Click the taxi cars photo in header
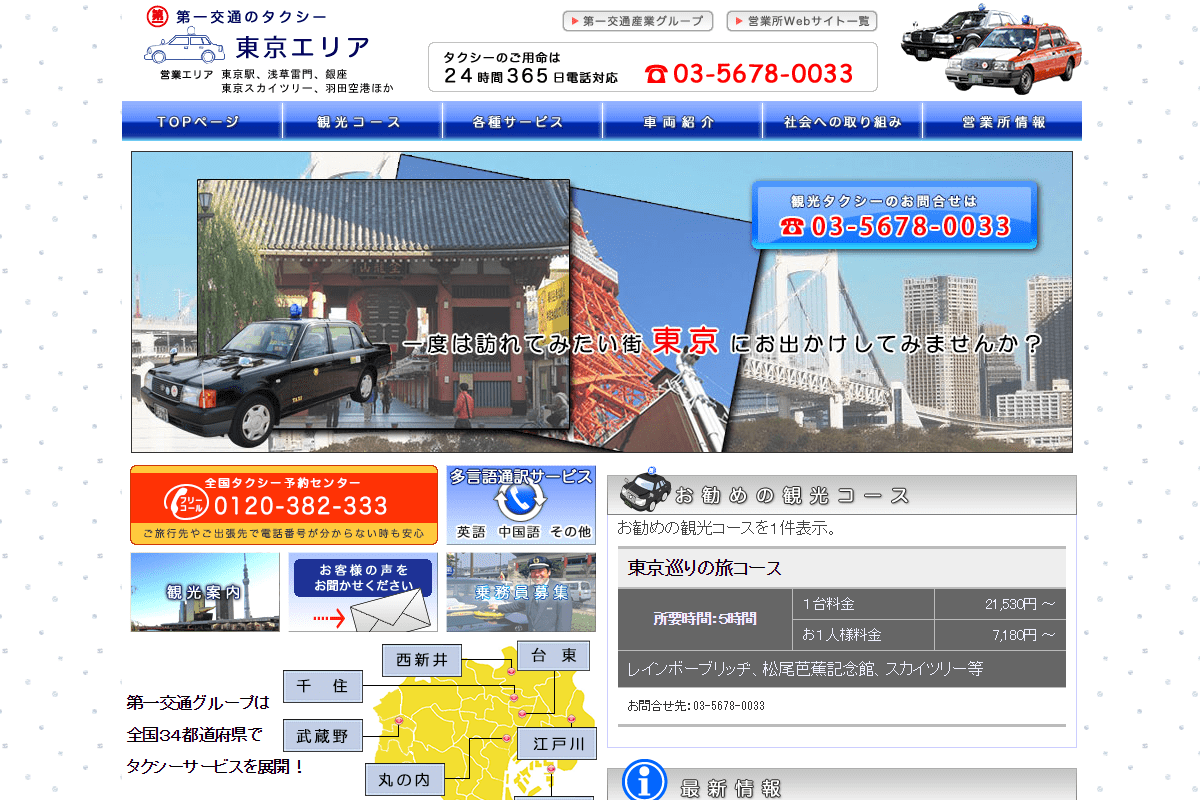 (992, 48)
